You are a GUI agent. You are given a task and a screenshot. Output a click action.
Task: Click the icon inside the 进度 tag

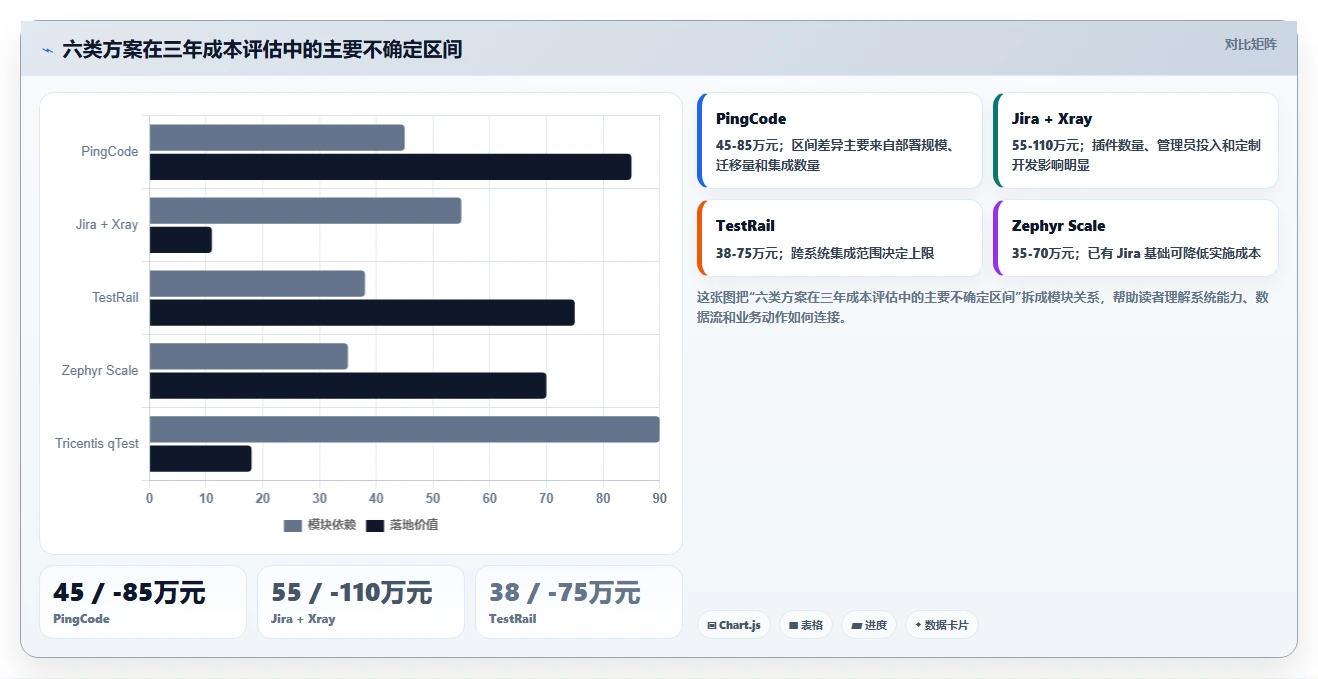click(857, 625)
